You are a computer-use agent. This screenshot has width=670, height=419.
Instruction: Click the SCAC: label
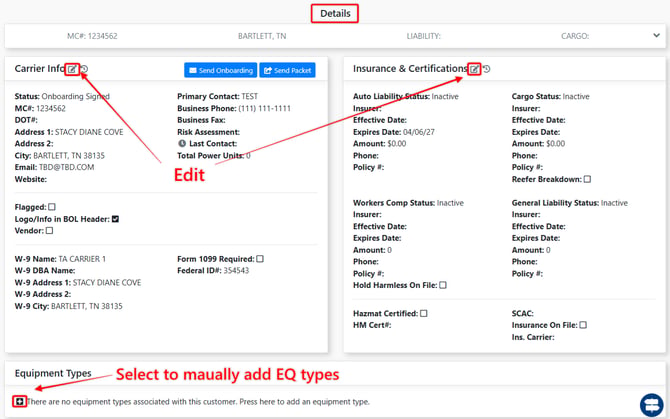click(523, 313)
